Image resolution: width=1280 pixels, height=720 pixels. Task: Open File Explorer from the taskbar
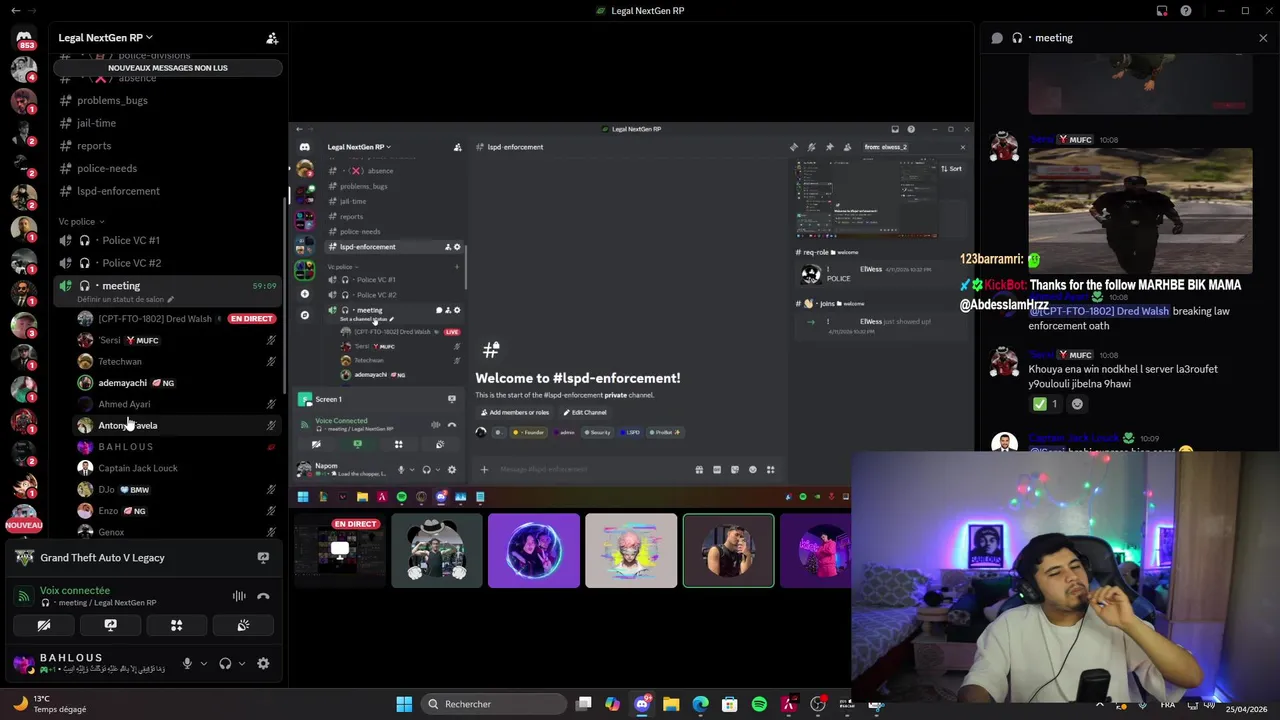coord(671,704)
